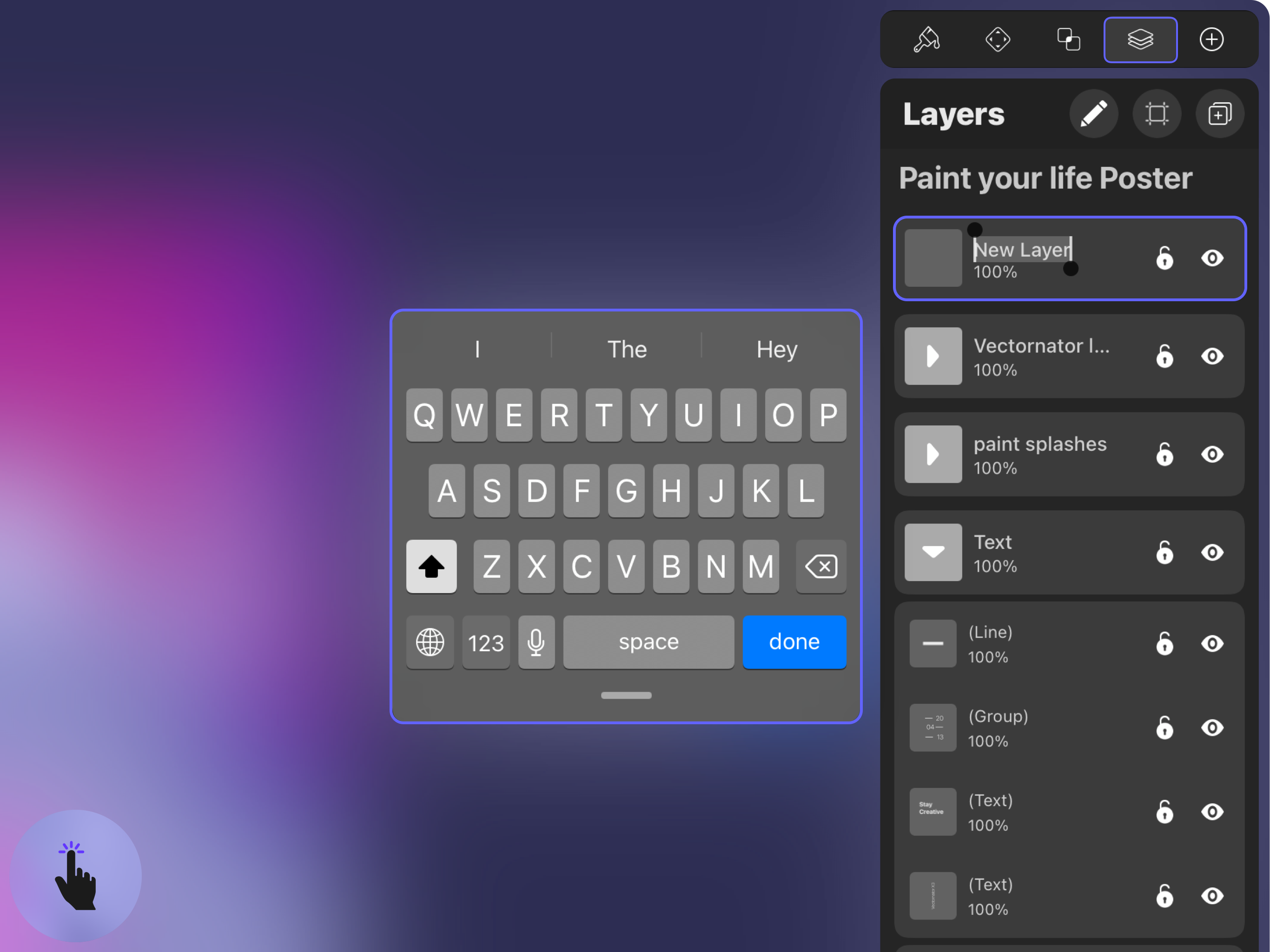Tap the 123 numbers key
Image resolution: width=1270 pixels, height=952 pixels.
(486, 642)
